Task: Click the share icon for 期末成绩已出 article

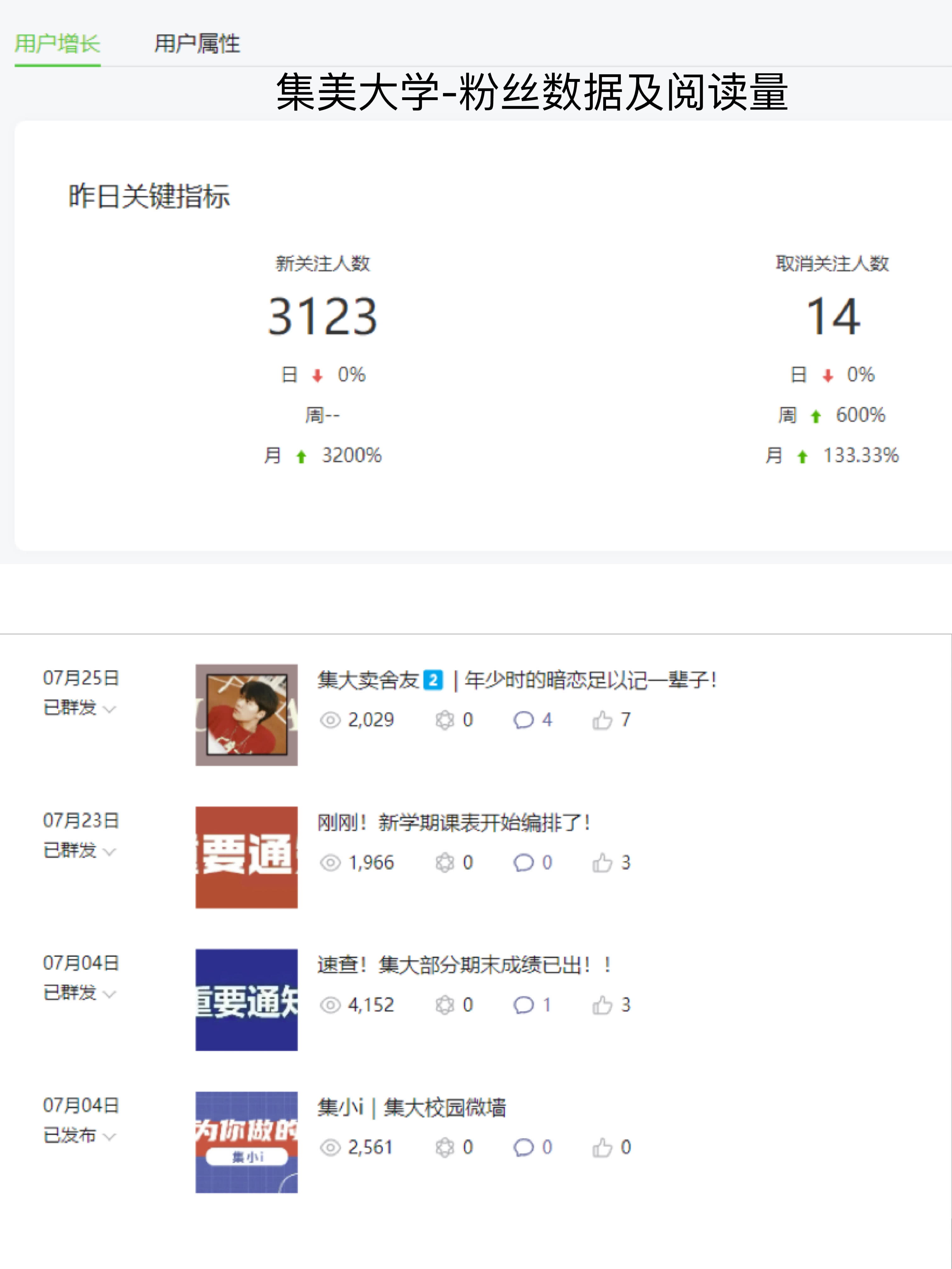Action: tap(445, 1005)
